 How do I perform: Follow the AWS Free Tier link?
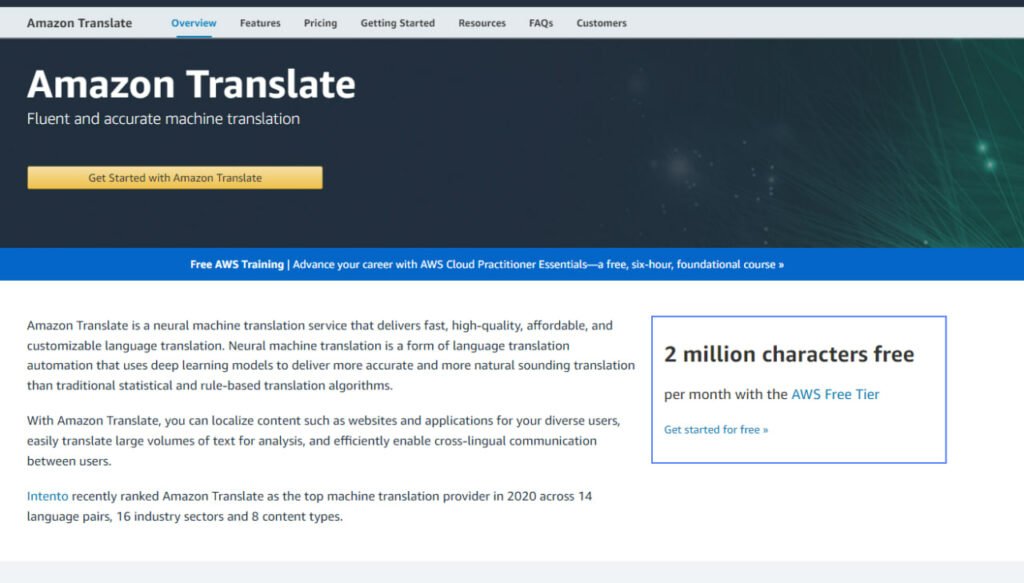tap(835, 394)
